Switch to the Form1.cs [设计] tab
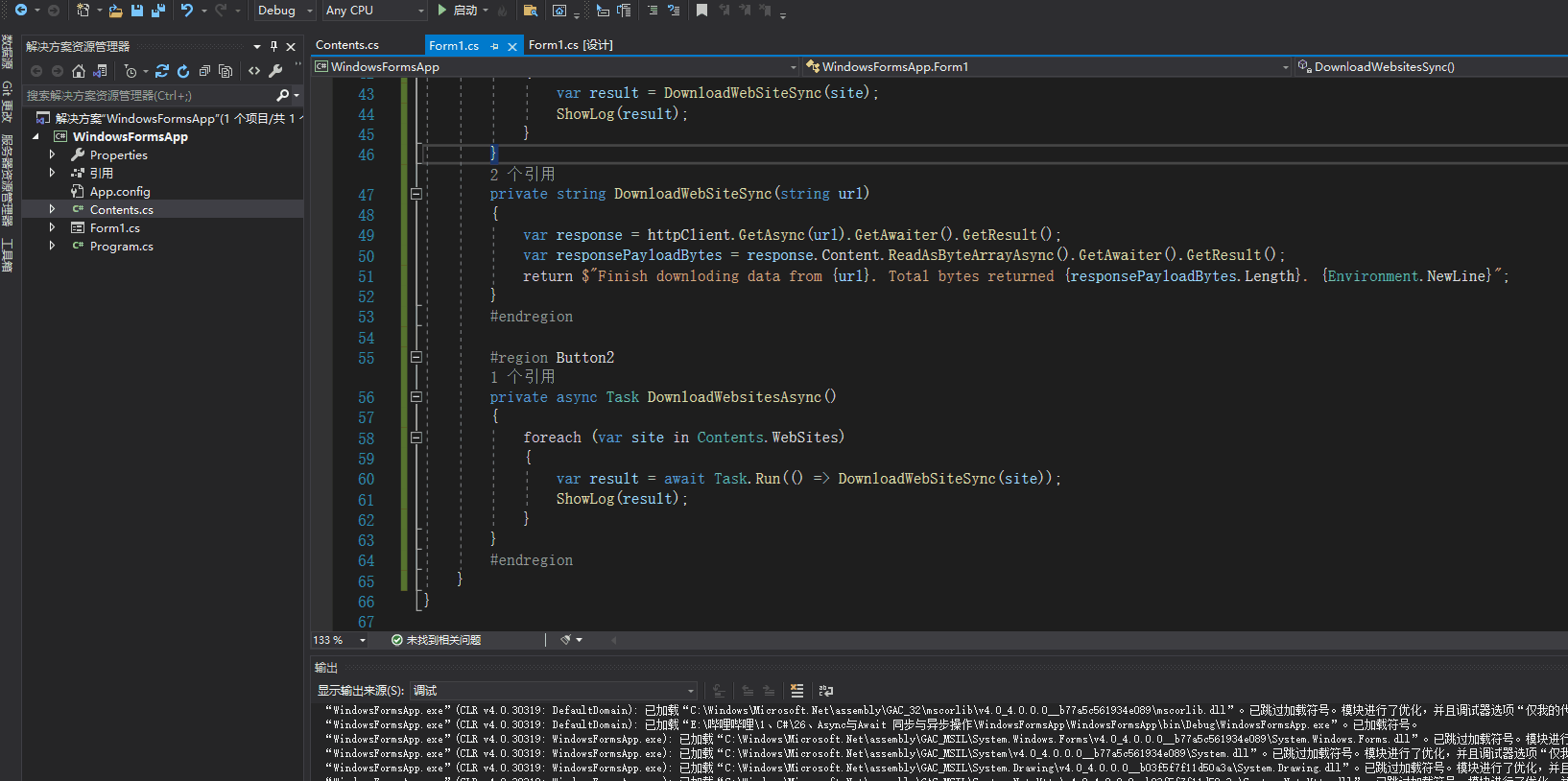The height and width of the screenshot is (781, 1568). coord(571,45)
